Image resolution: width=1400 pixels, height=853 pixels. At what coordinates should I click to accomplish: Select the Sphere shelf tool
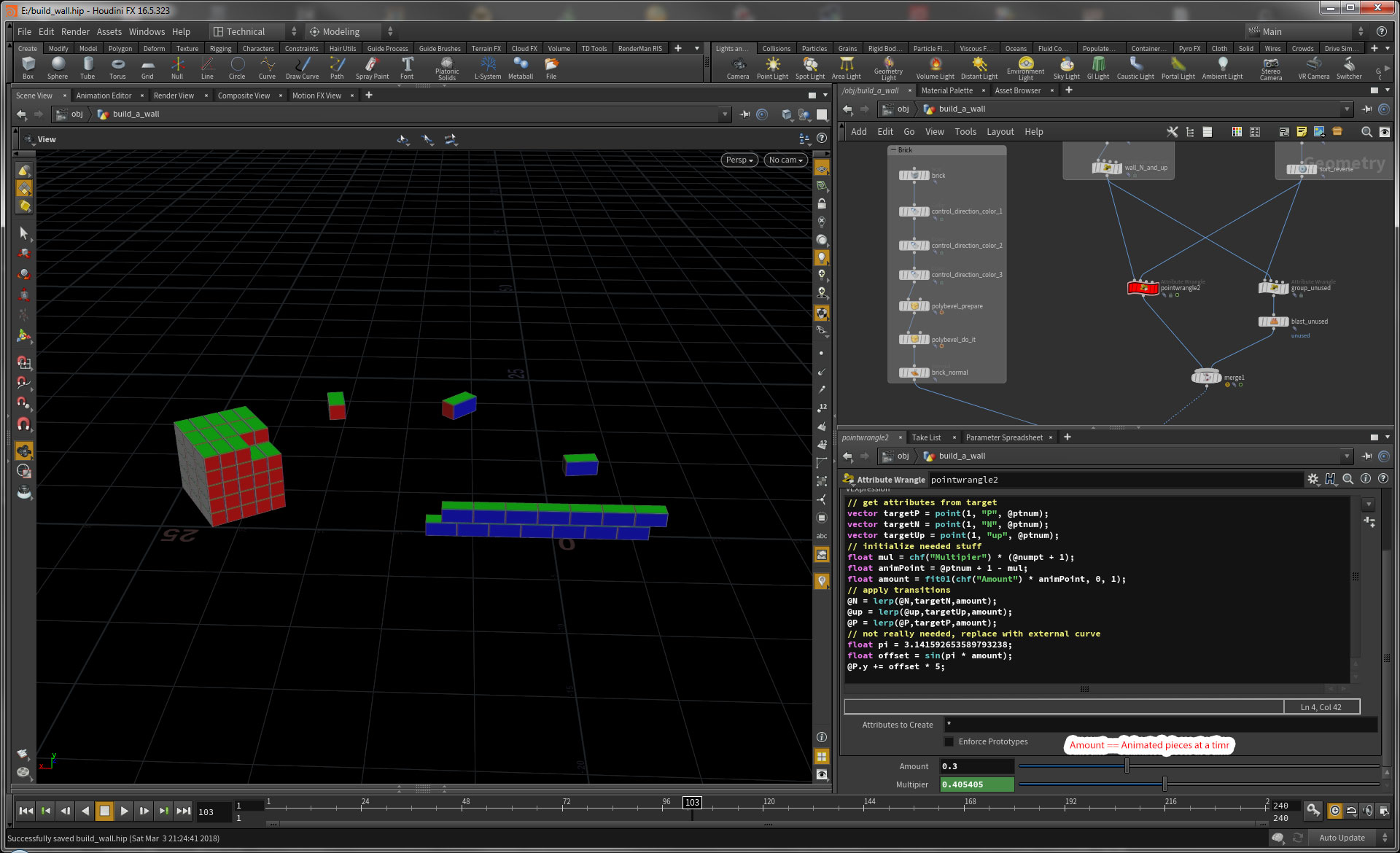click(x=58, y=68)
